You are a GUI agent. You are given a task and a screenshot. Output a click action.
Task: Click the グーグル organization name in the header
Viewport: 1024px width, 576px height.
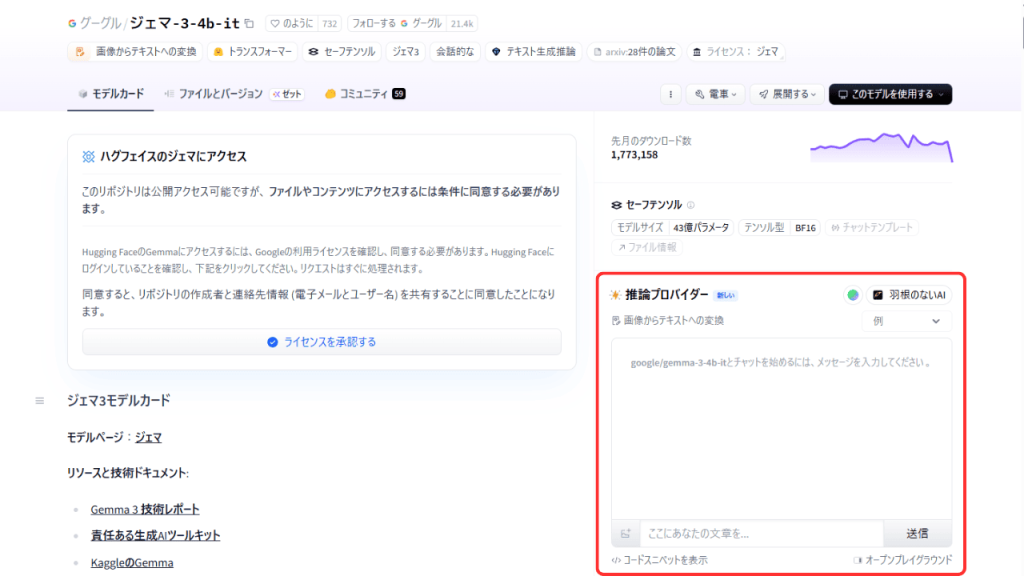pyautogui.click(x=100, y=24)
